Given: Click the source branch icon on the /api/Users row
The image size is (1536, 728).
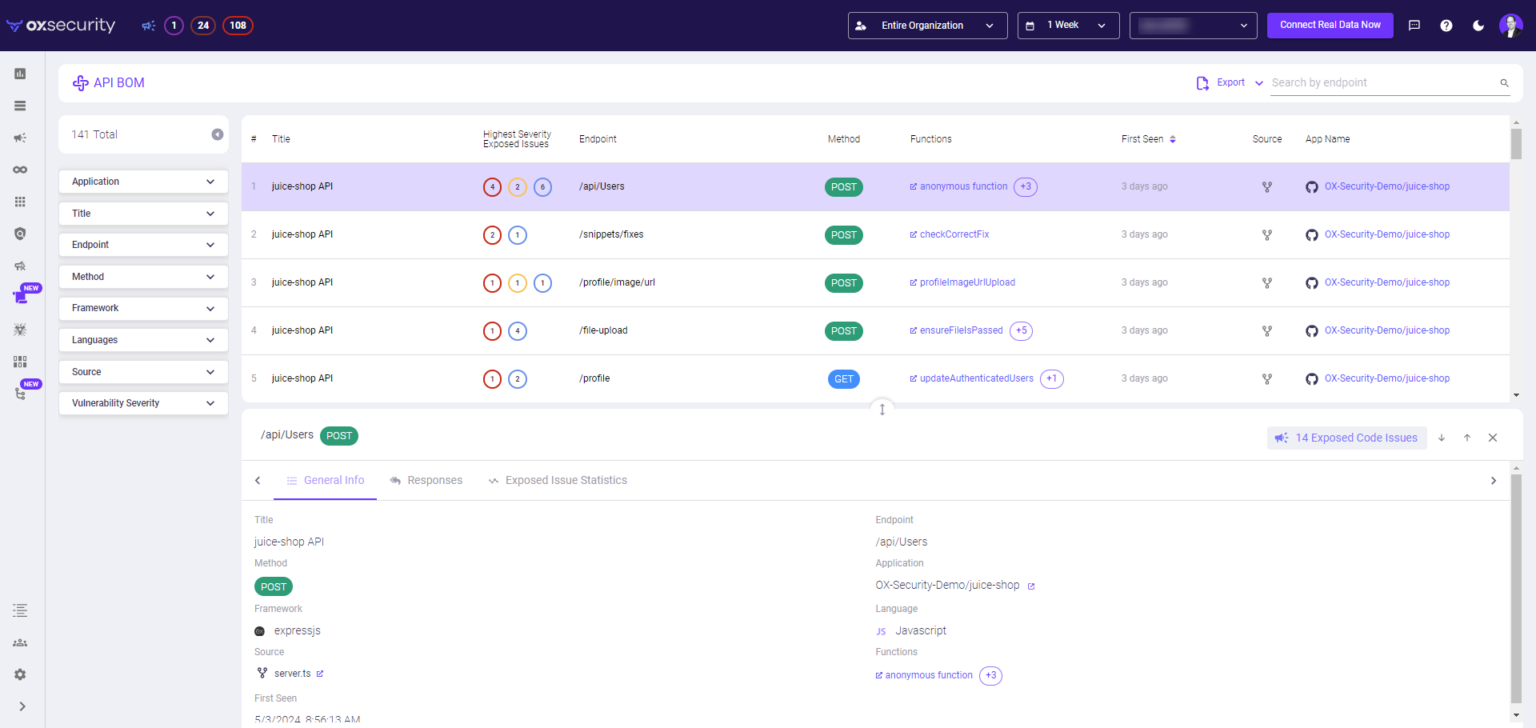Looking at the screenshot, I should point(1267,186).
